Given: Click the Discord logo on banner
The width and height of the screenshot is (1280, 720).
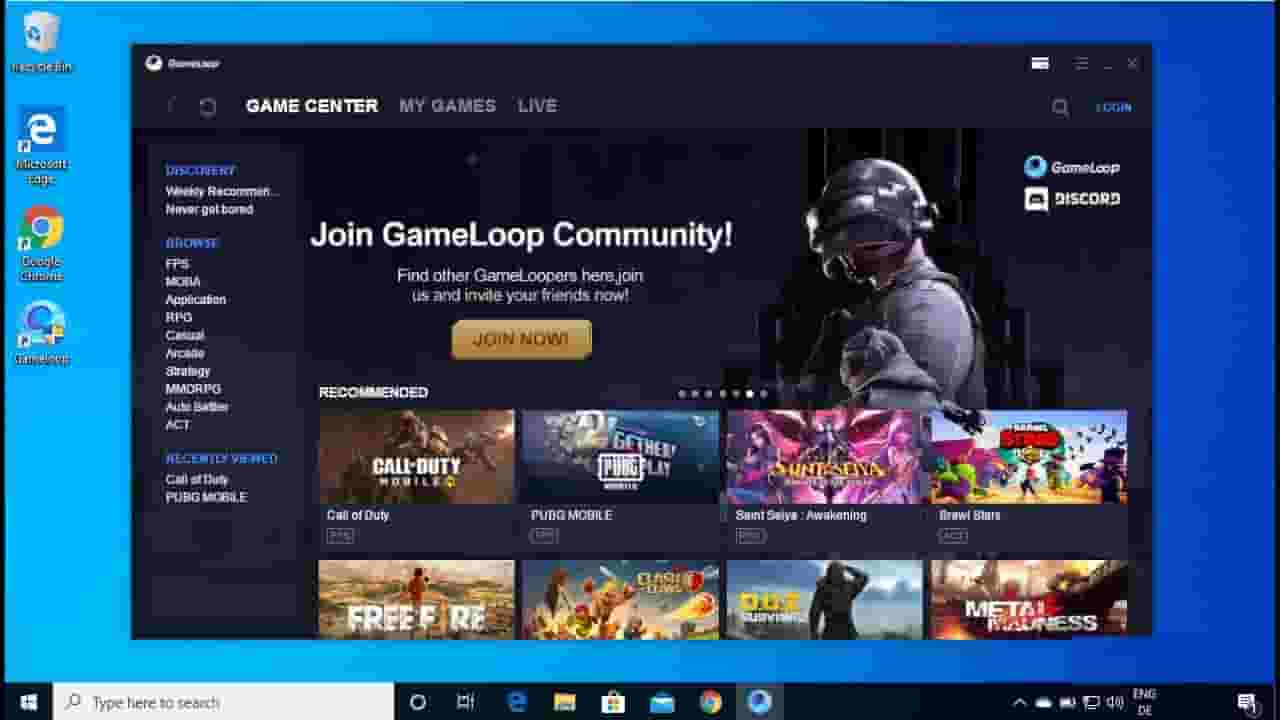Looking at the screenshot, I should pos(1072,199).
